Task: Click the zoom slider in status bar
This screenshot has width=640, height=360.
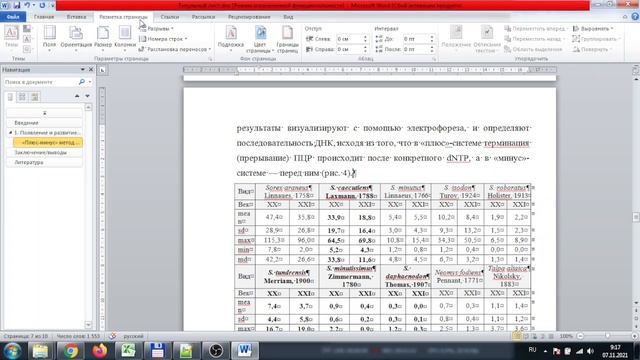Action: 607,336
